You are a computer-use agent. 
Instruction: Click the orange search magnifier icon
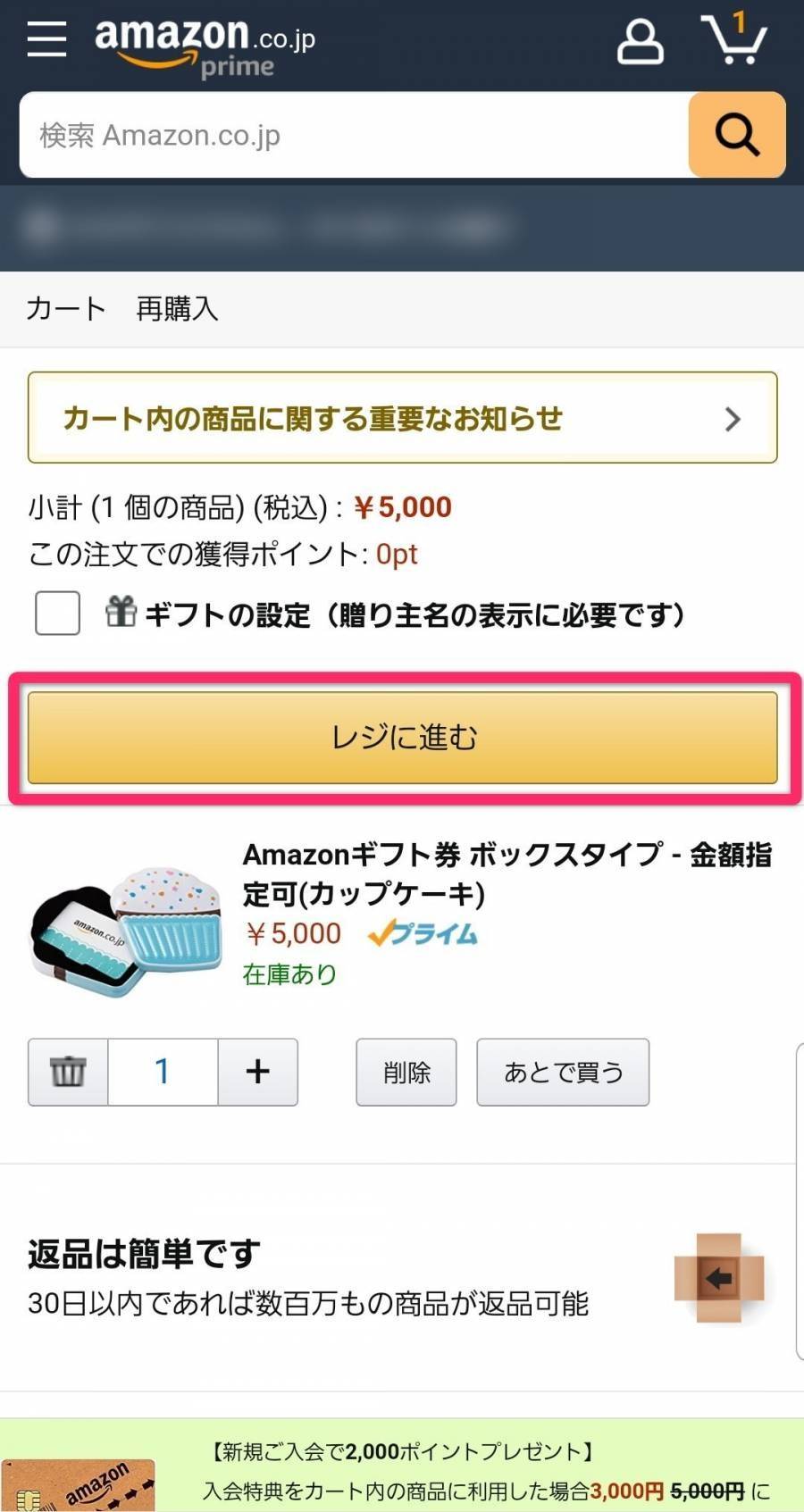coord(735,135)
